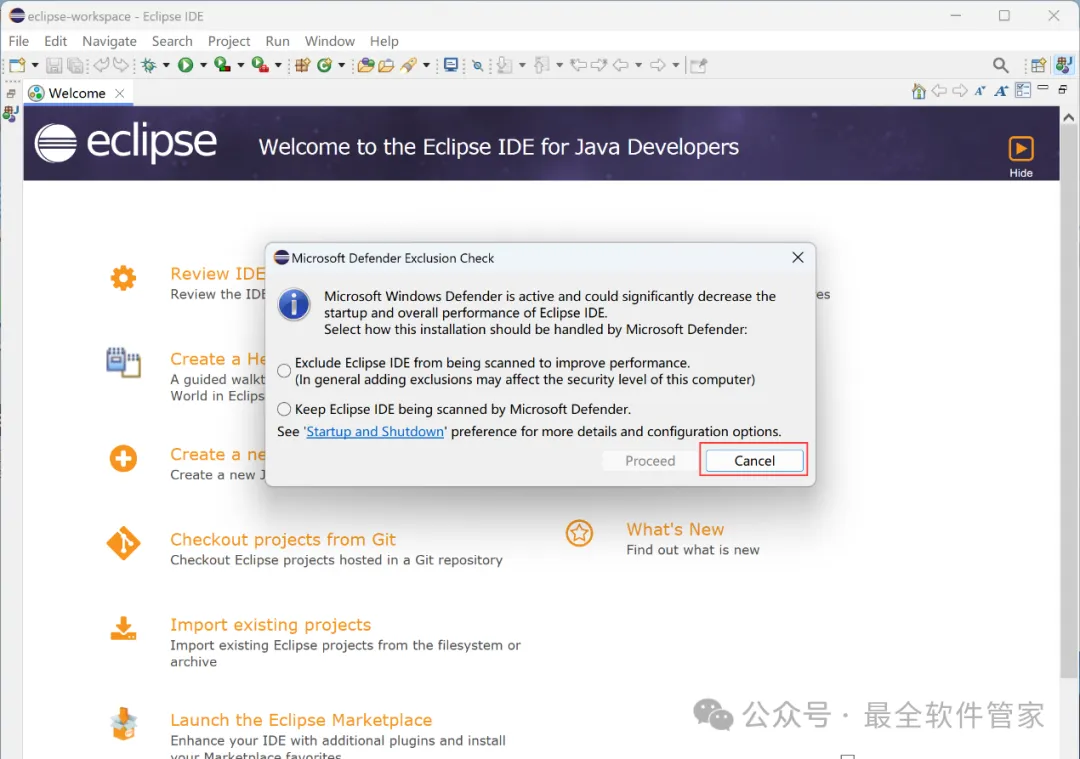Click the green Run icon
Image resolution: width=1080 pixels, height=759 pixels.
[x=185, y=65]
